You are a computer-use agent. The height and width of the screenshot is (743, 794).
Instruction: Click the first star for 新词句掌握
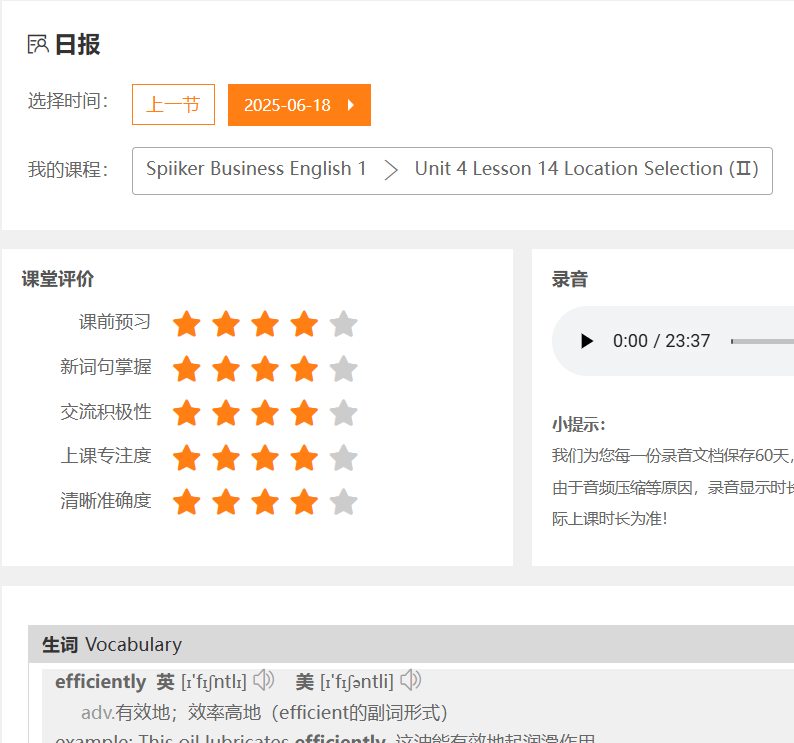tap(187, 369)
